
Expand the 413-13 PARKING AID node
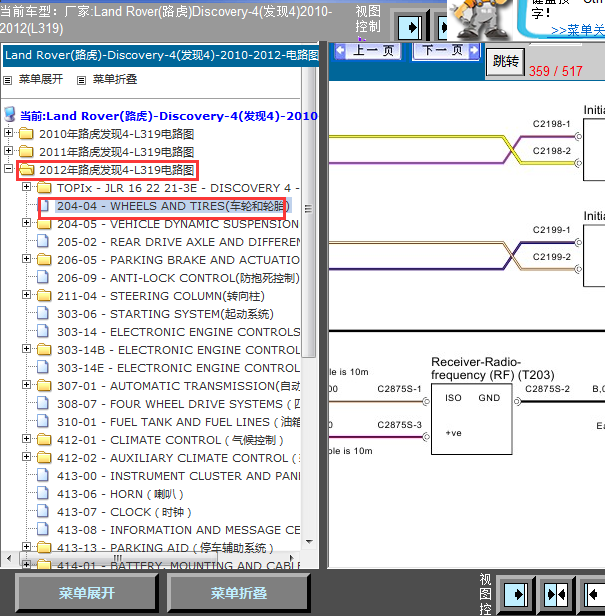pos(26,546)
